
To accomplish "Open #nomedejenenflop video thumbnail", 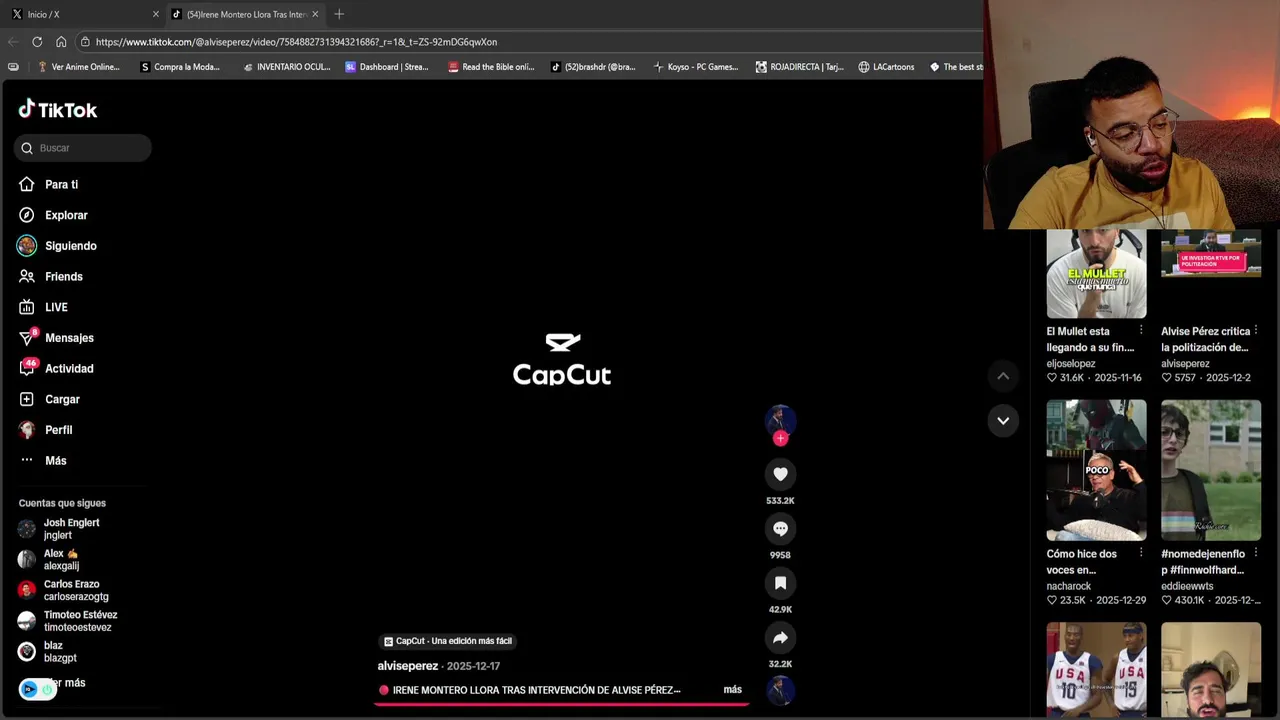I will point(1211,470).
